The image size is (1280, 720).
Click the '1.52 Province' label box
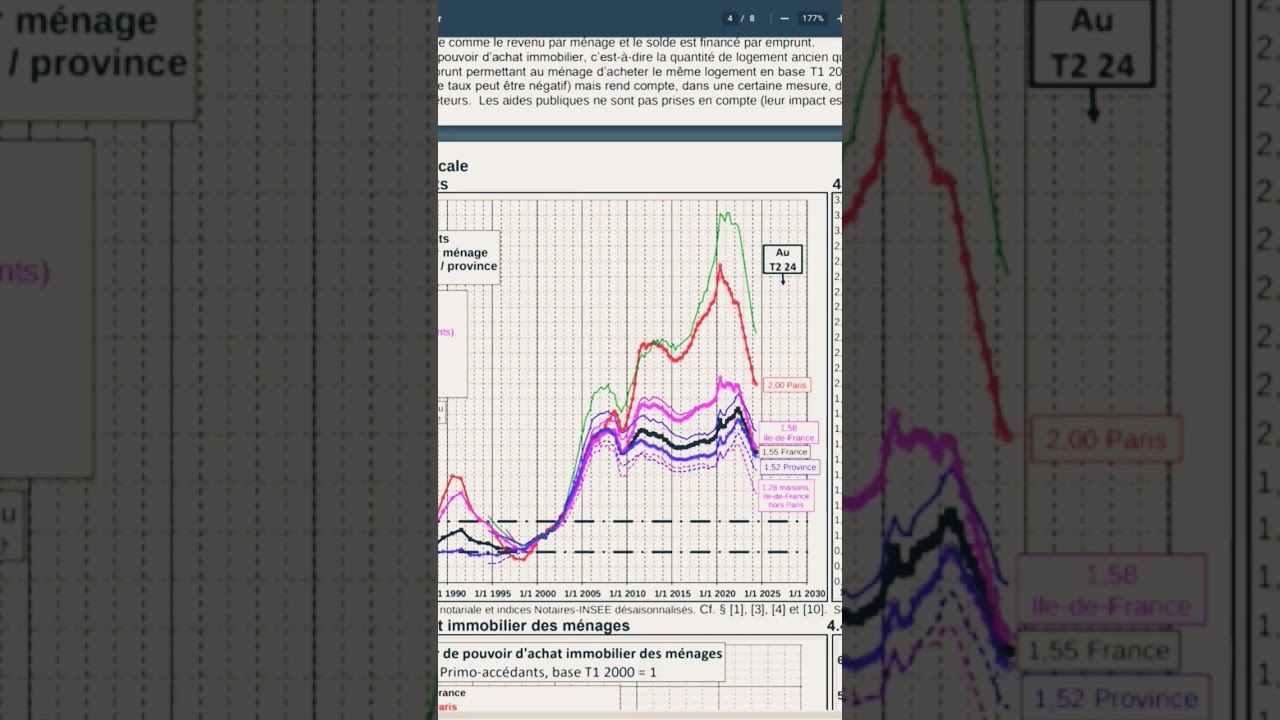click(x=789, y=467)
